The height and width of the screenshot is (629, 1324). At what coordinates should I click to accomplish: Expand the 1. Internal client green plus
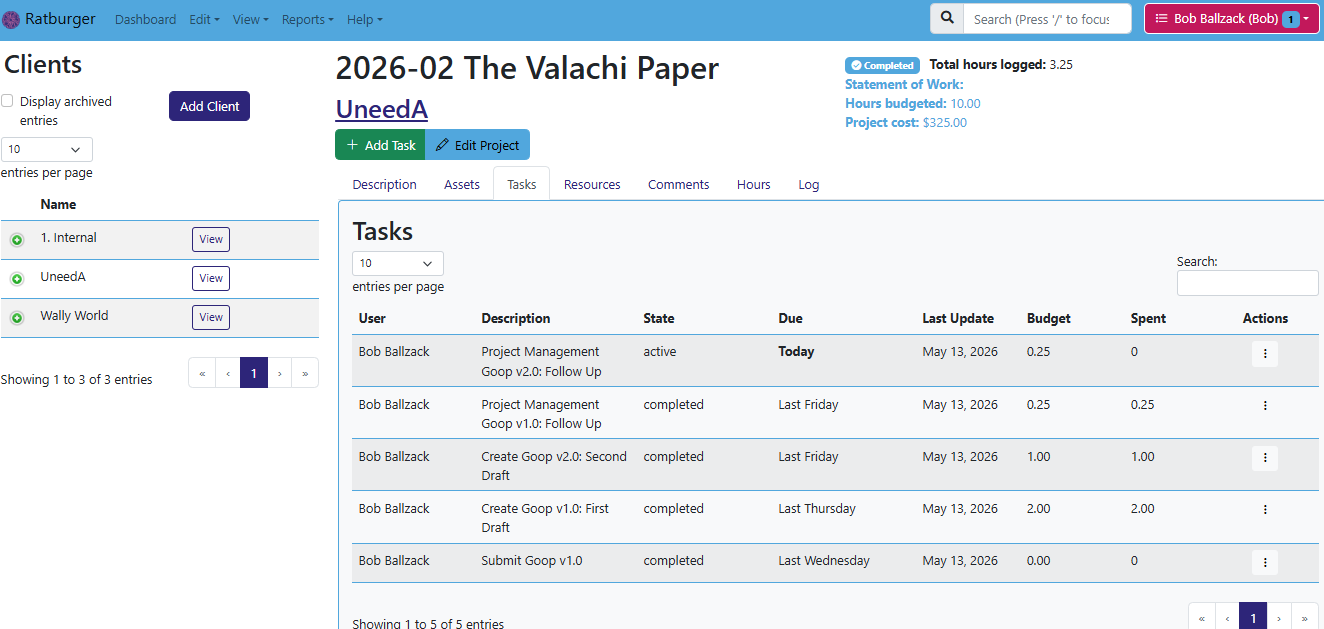[17, 240]
